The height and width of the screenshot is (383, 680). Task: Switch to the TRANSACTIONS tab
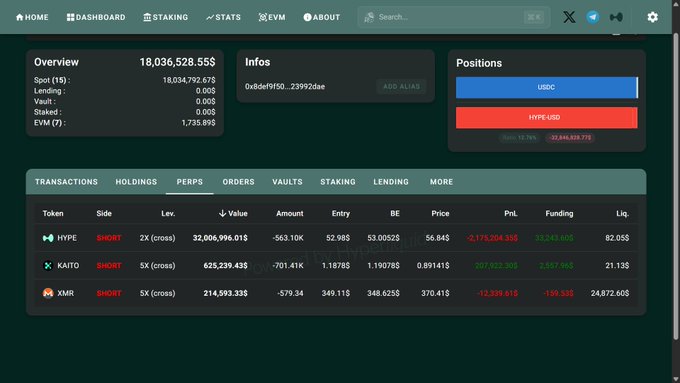coord(66,182)
